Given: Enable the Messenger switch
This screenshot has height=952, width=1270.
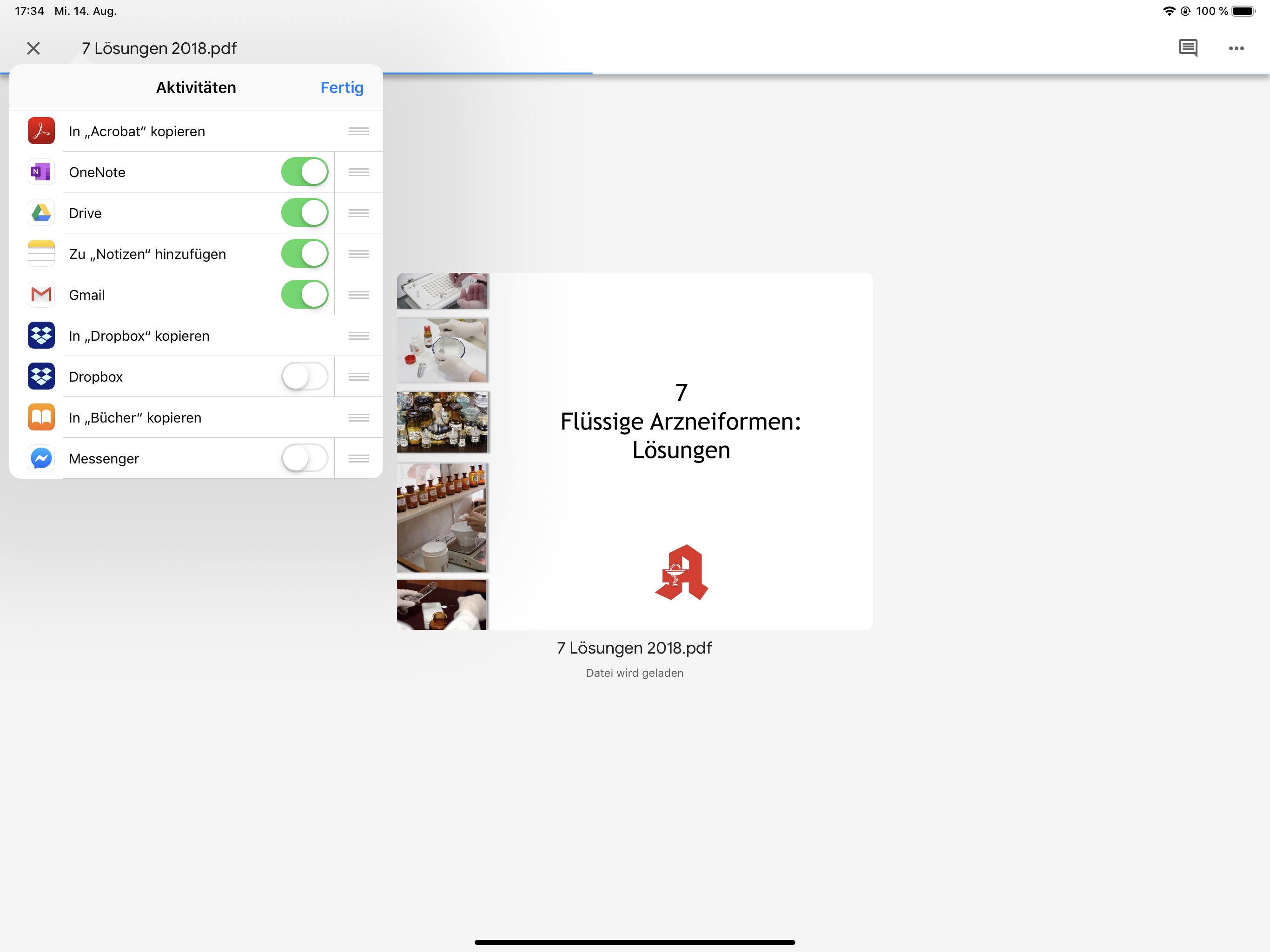Looking at the screenshot, I should 304,458.
